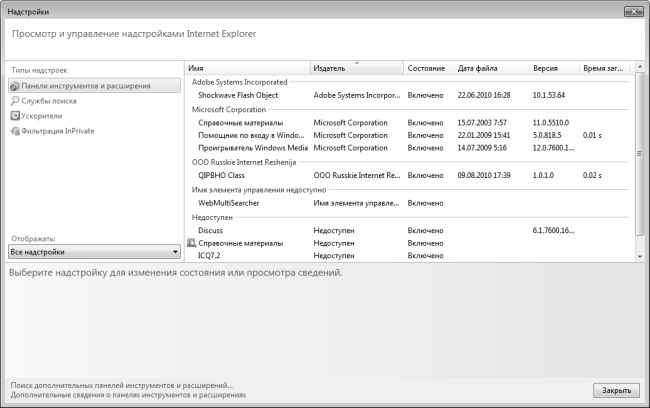Close the Надстройки window with X
The width and height of the screenshot is (650, 408).
click(633, 12)
